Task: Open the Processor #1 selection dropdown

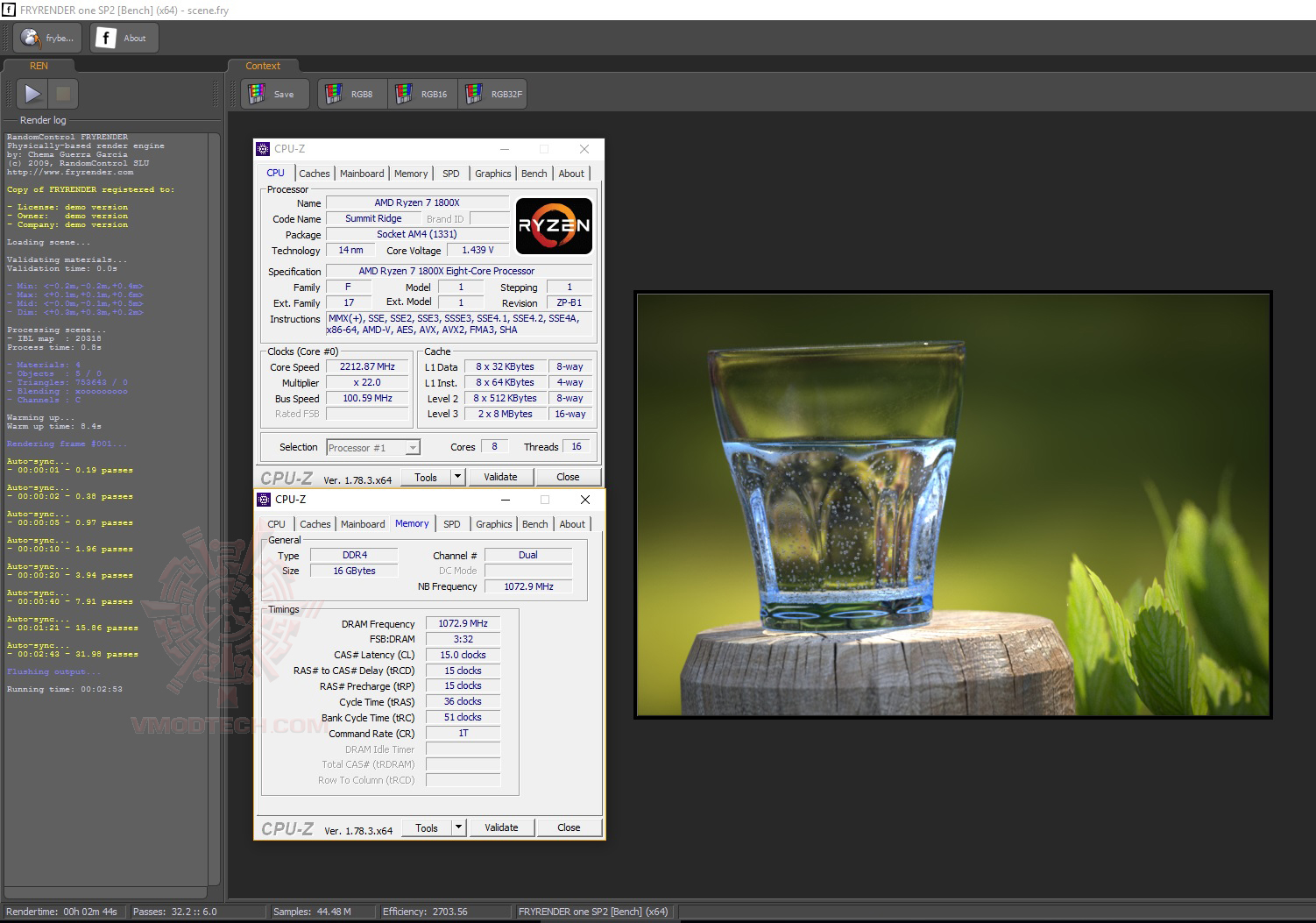Action: click(x=373, y=448)
